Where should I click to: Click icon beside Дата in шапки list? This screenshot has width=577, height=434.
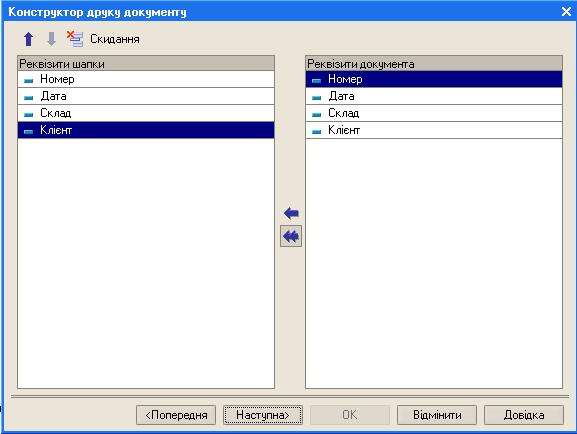[x=28, y=97]
